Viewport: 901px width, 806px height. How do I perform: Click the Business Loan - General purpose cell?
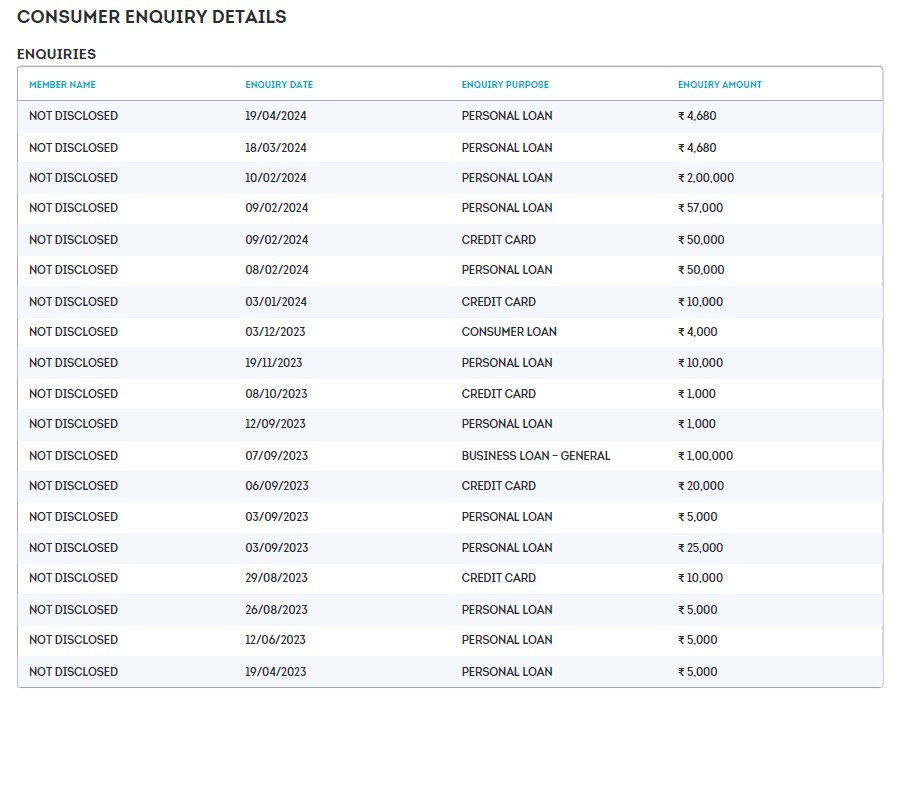[x=535, y=456]
